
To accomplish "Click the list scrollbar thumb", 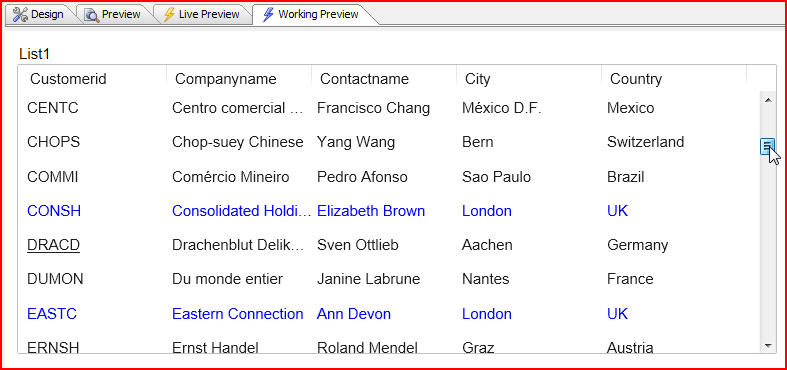I will point(767,147).
